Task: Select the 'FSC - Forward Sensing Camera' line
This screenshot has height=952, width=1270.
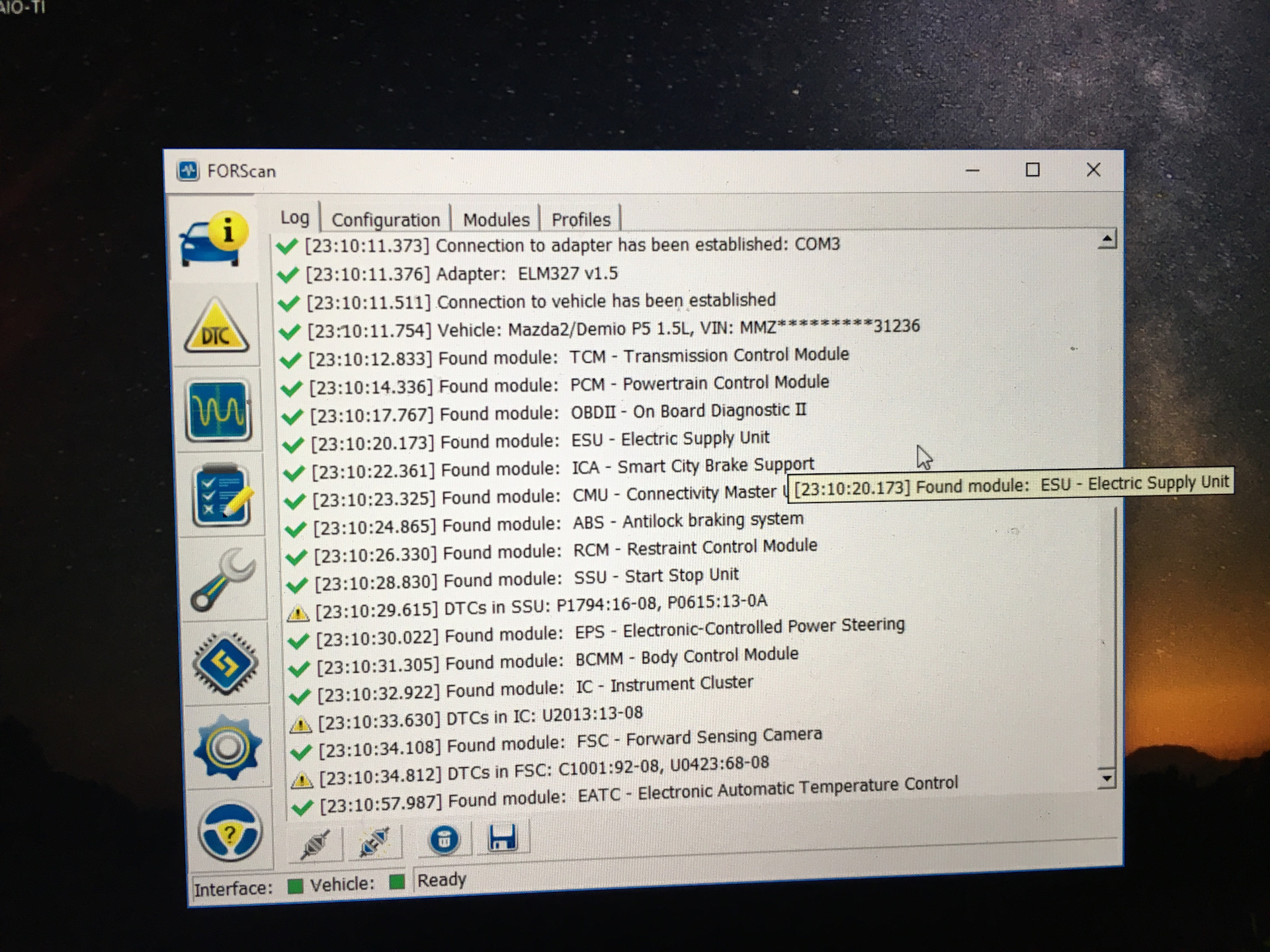Action: (x=557, y=742)
